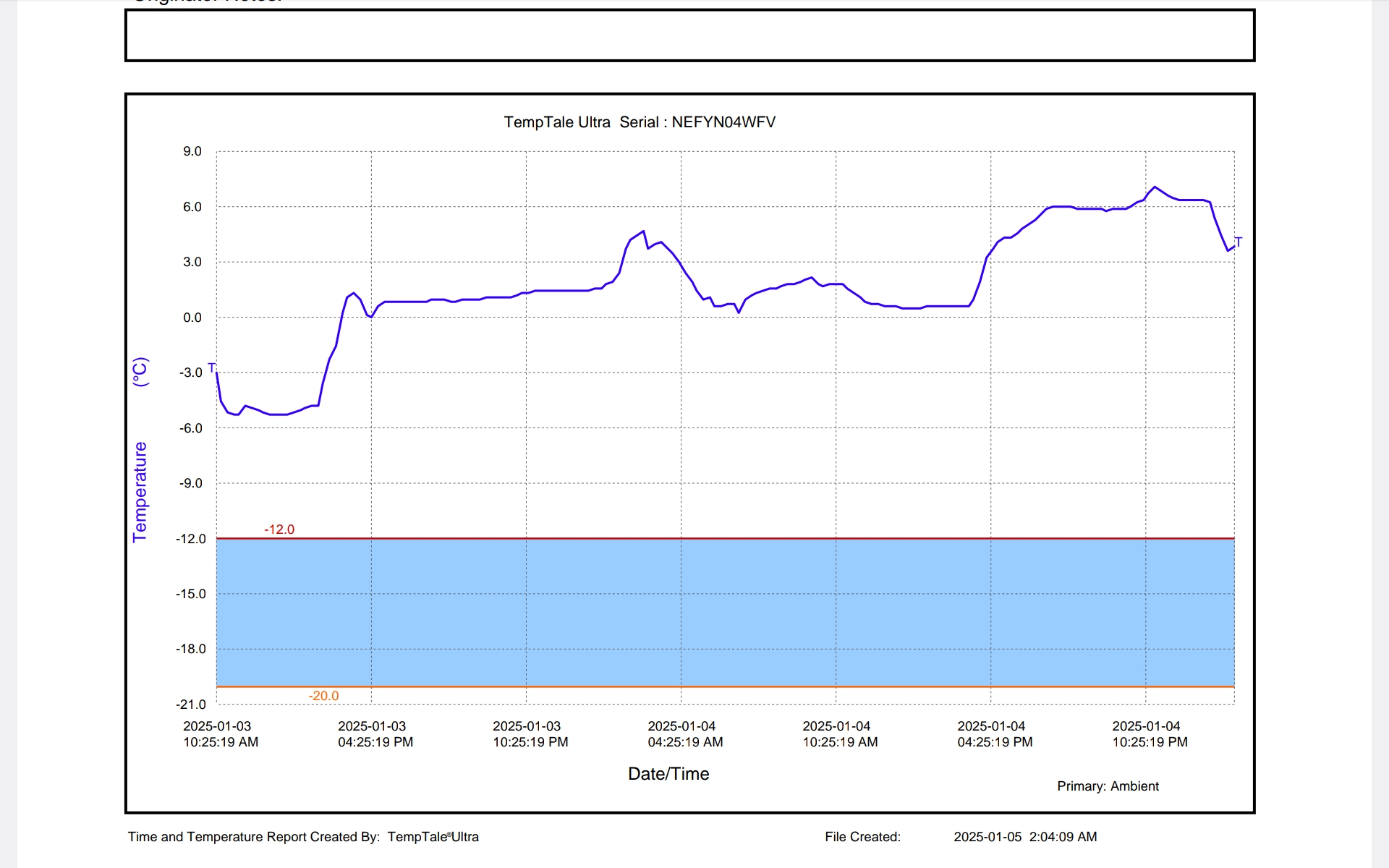
Task: Click the y-axis value 3.0
Action: pyautogui.click(x=192, y=262)
